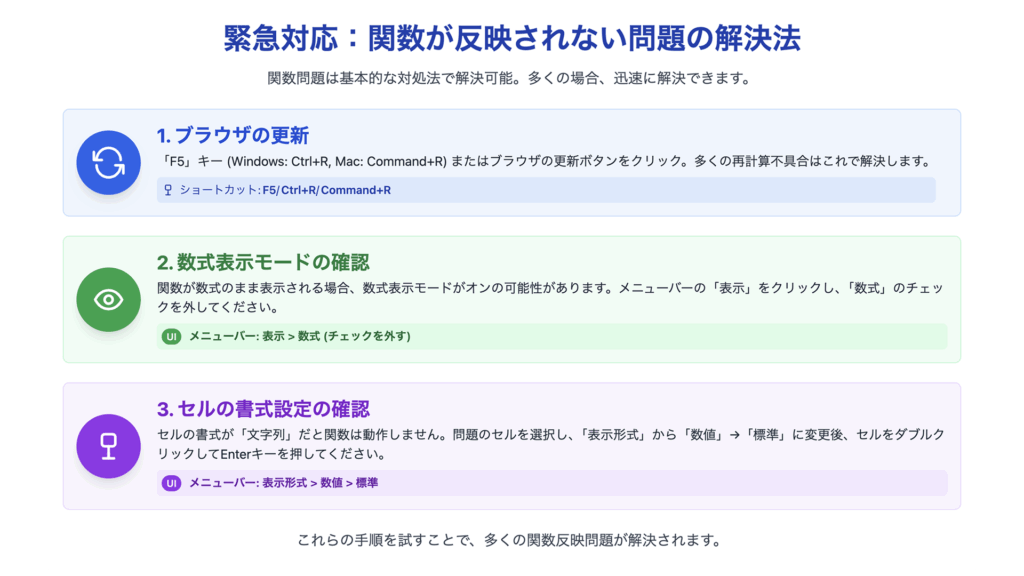The height and width of the screenshot is (576, 1024).
Task: Select the heading 2. 数式表示モードの確認
Action: (x=263, y=263)
